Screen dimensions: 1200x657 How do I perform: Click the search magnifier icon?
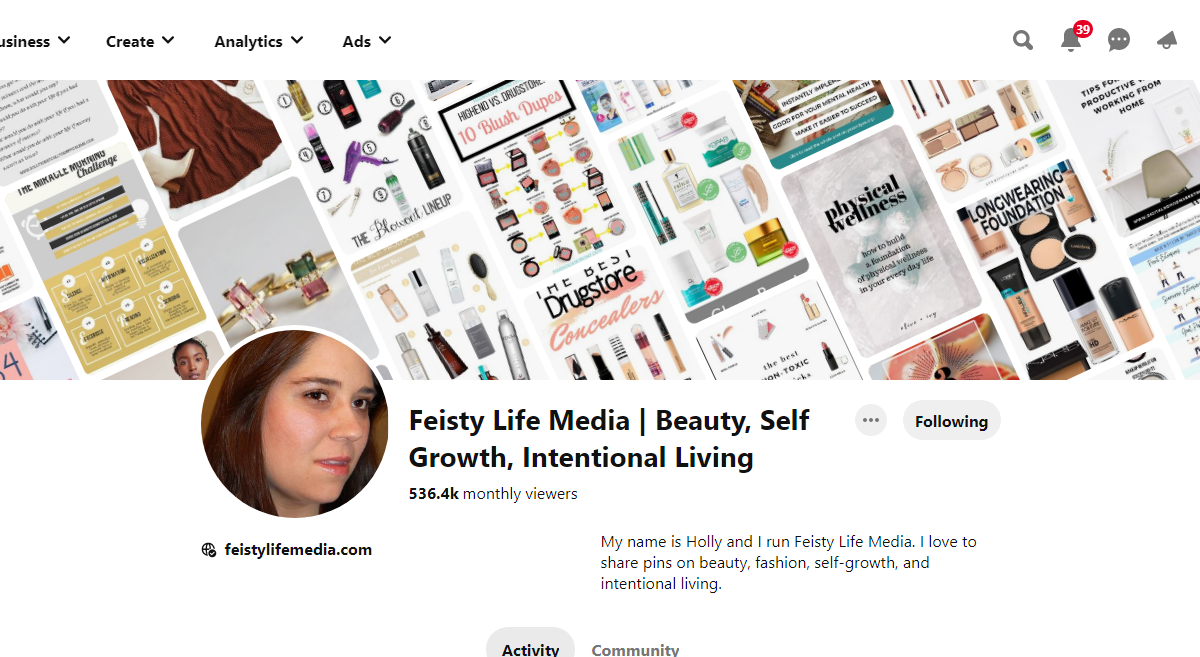pos(1022,40)
